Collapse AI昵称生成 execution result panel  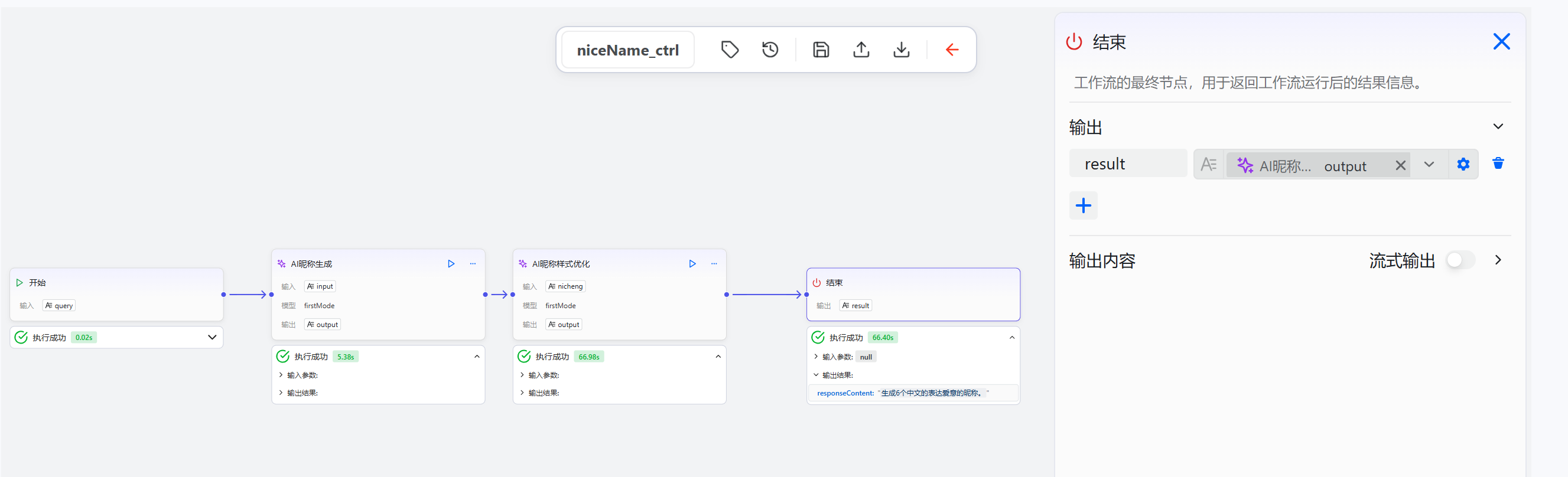[x=477, y=357]
